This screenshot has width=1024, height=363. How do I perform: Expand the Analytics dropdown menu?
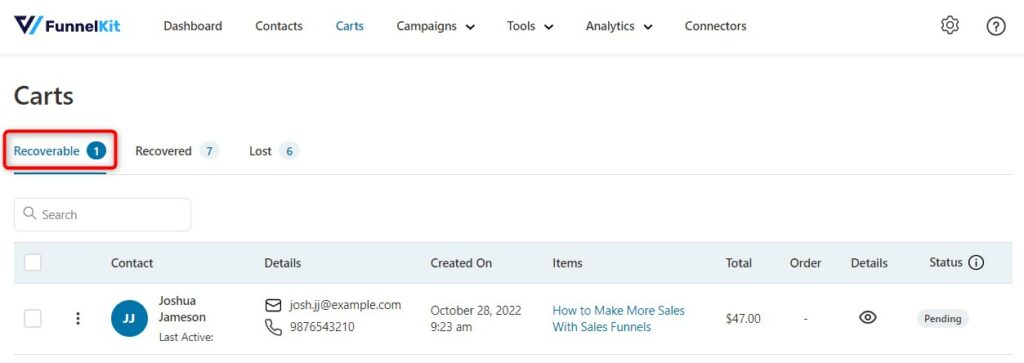point(619,26)
